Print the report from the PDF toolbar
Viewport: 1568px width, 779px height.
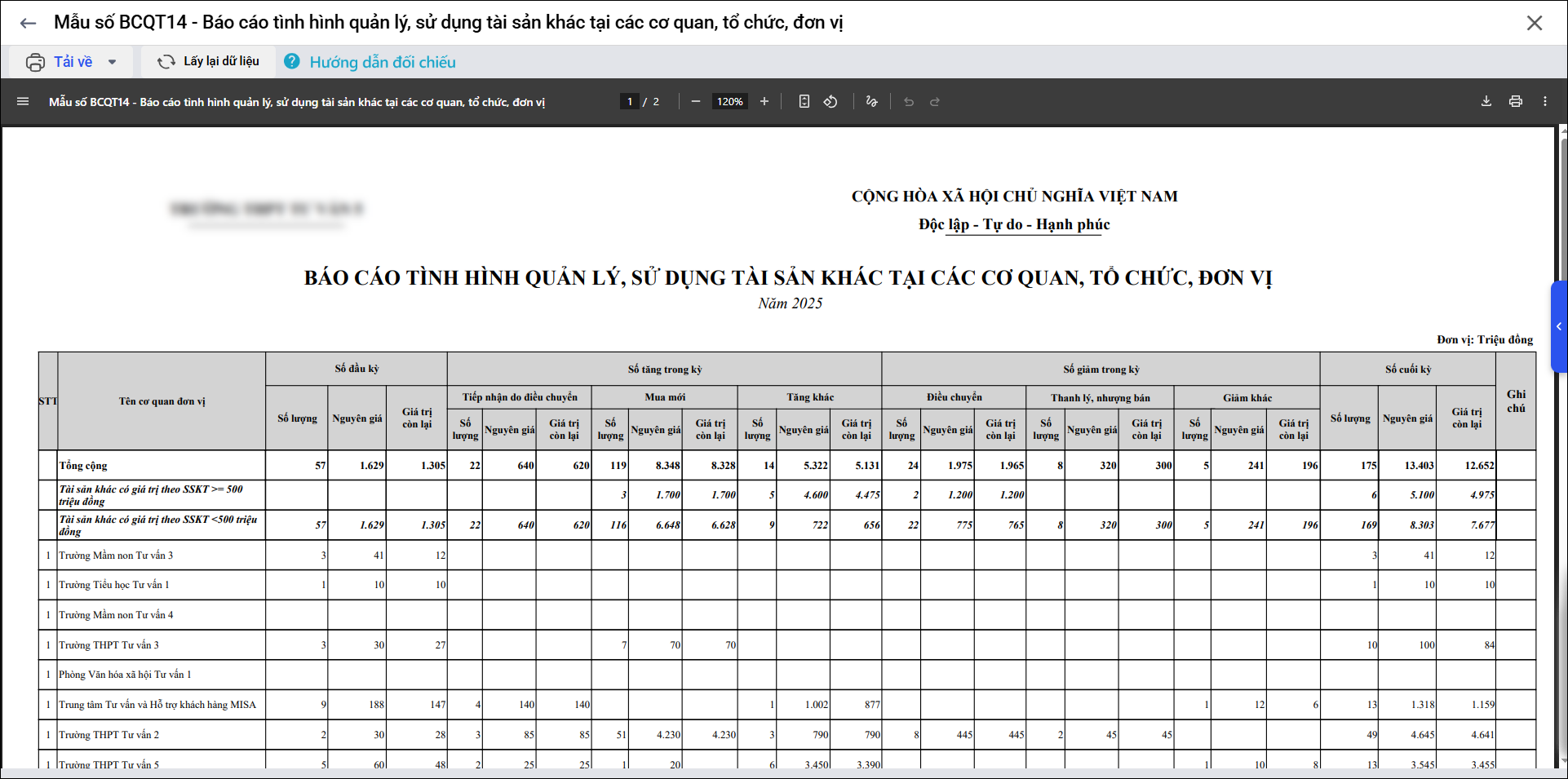[1515, 102]
